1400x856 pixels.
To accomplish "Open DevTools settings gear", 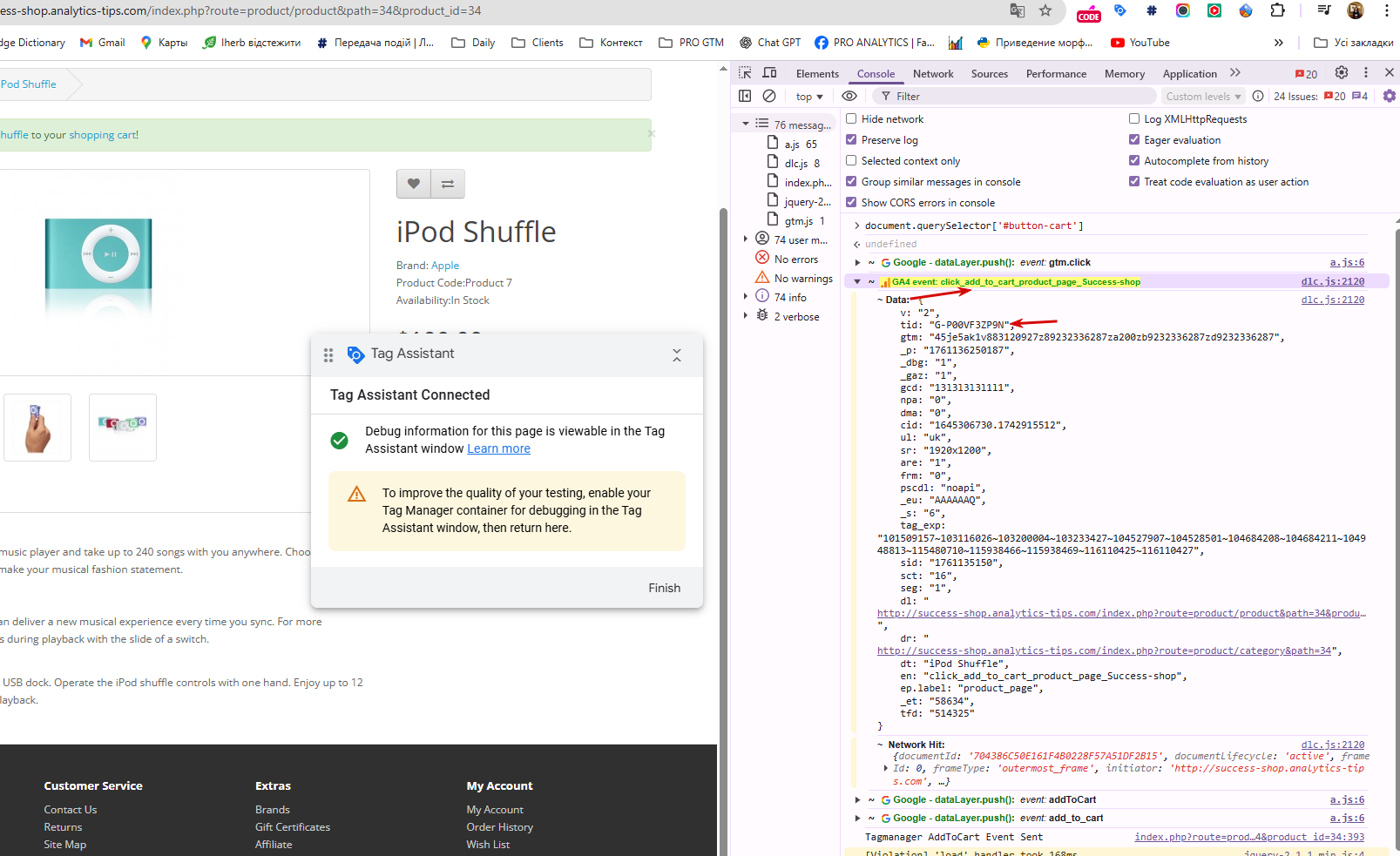I will point(1342,73).
